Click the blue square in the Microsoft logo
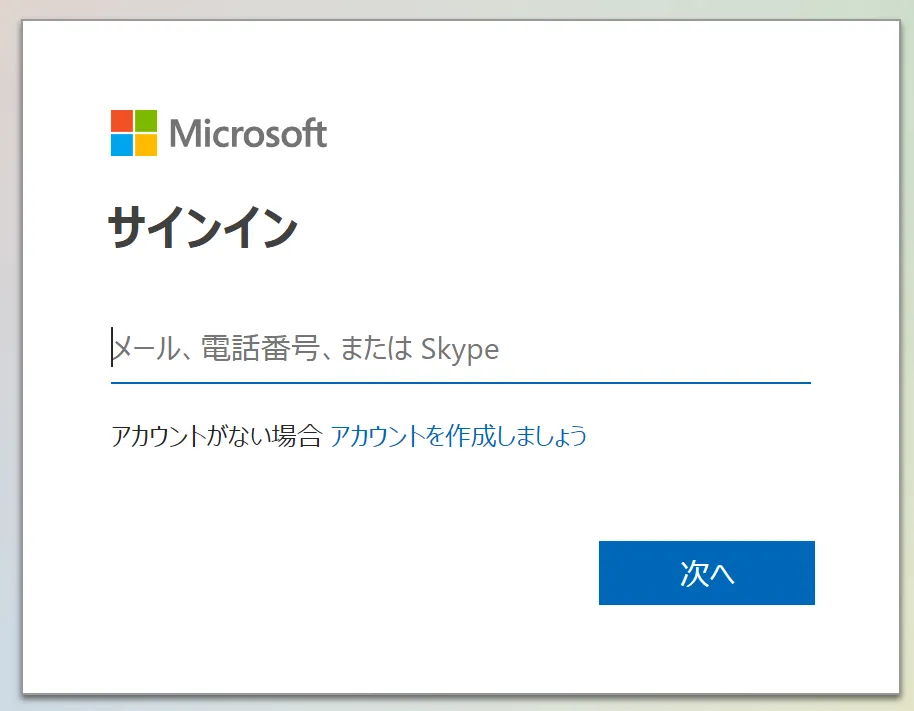 tap(122, 145)
